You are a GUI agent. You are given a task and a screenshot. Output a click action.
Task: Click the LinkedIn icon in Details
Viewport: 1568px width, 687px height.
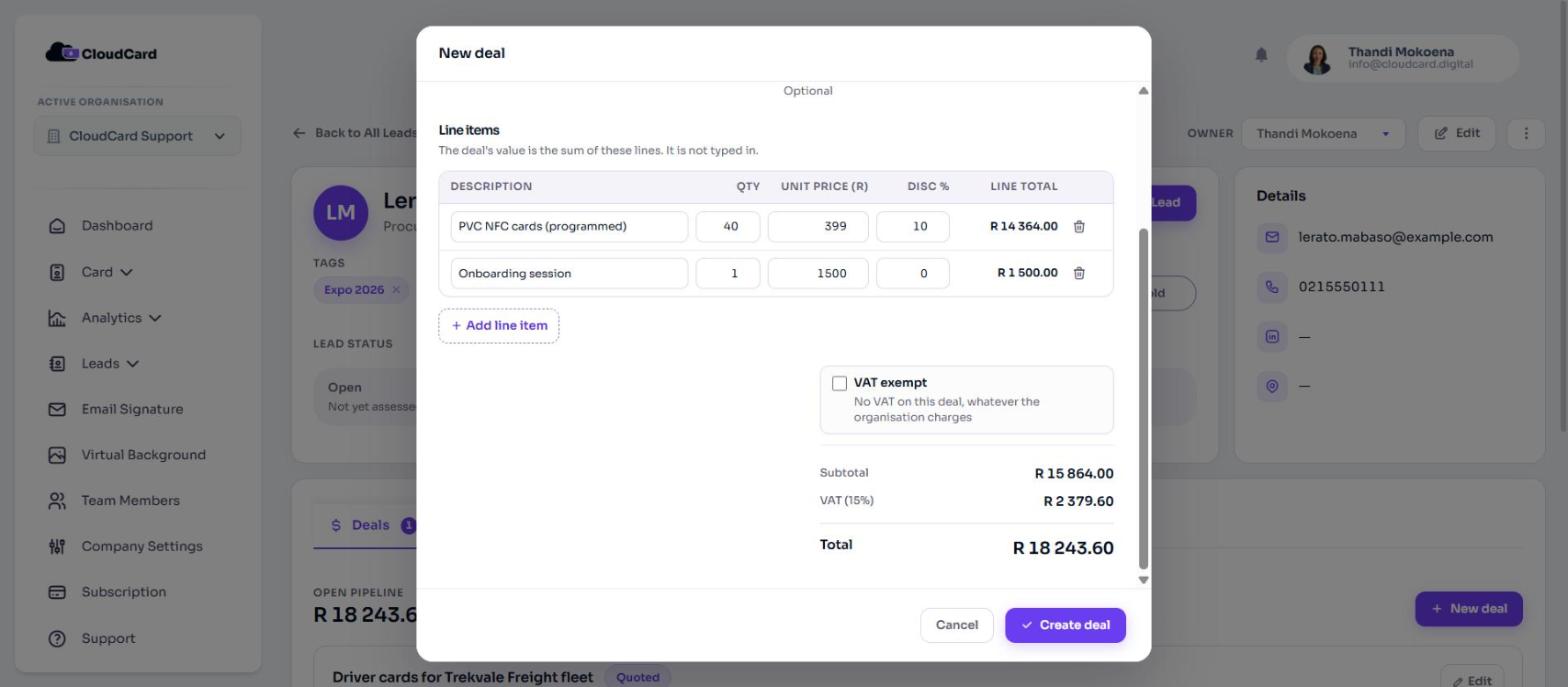click(x=1272, y=336)
